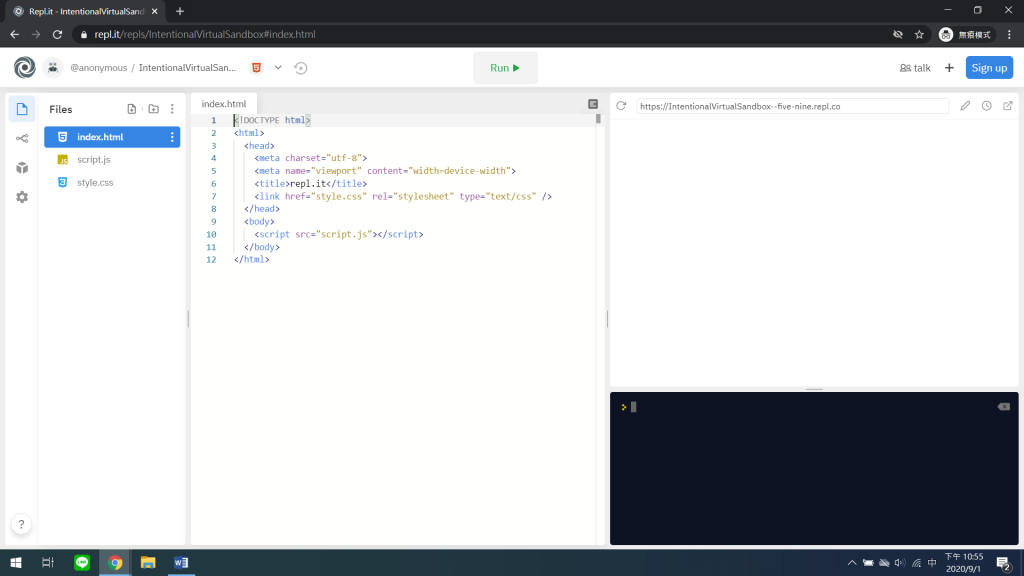Show hidden system tray icons

(852, 563)
